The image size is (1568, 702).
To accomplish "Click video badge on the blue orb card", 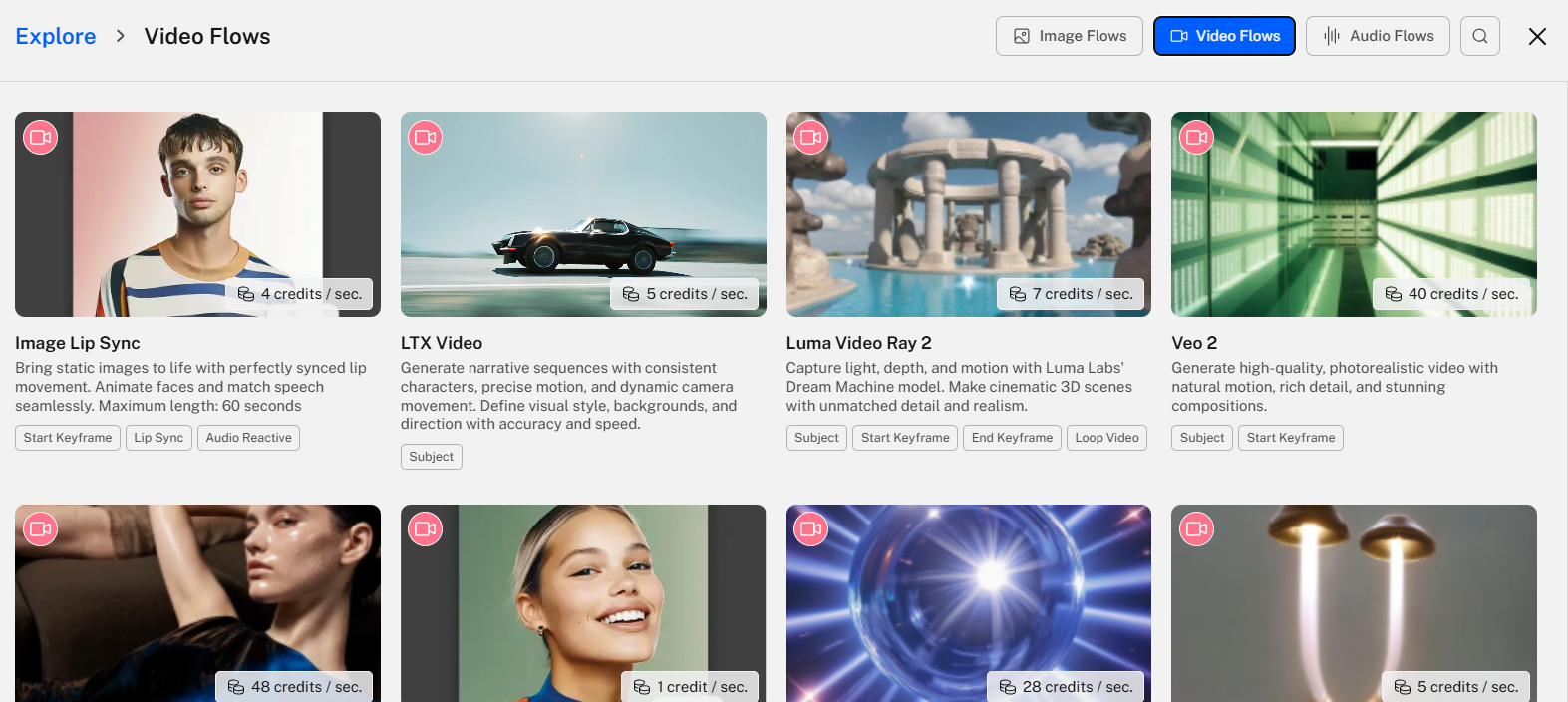I will [811, 529].
